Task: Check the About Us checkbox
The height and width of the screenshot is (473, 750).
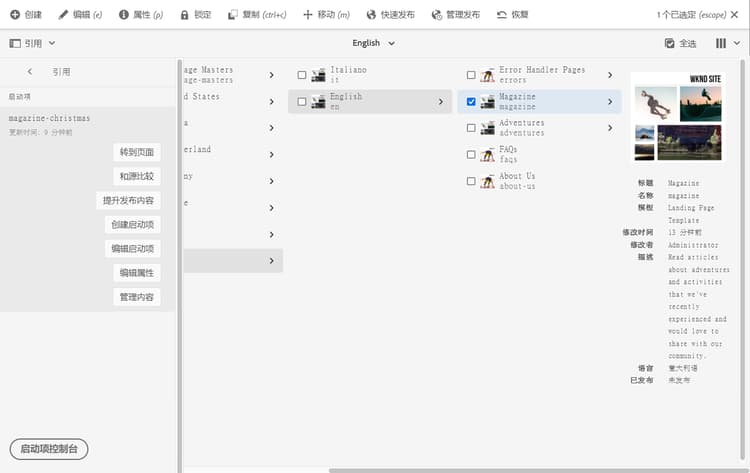Action: (471, 181)
